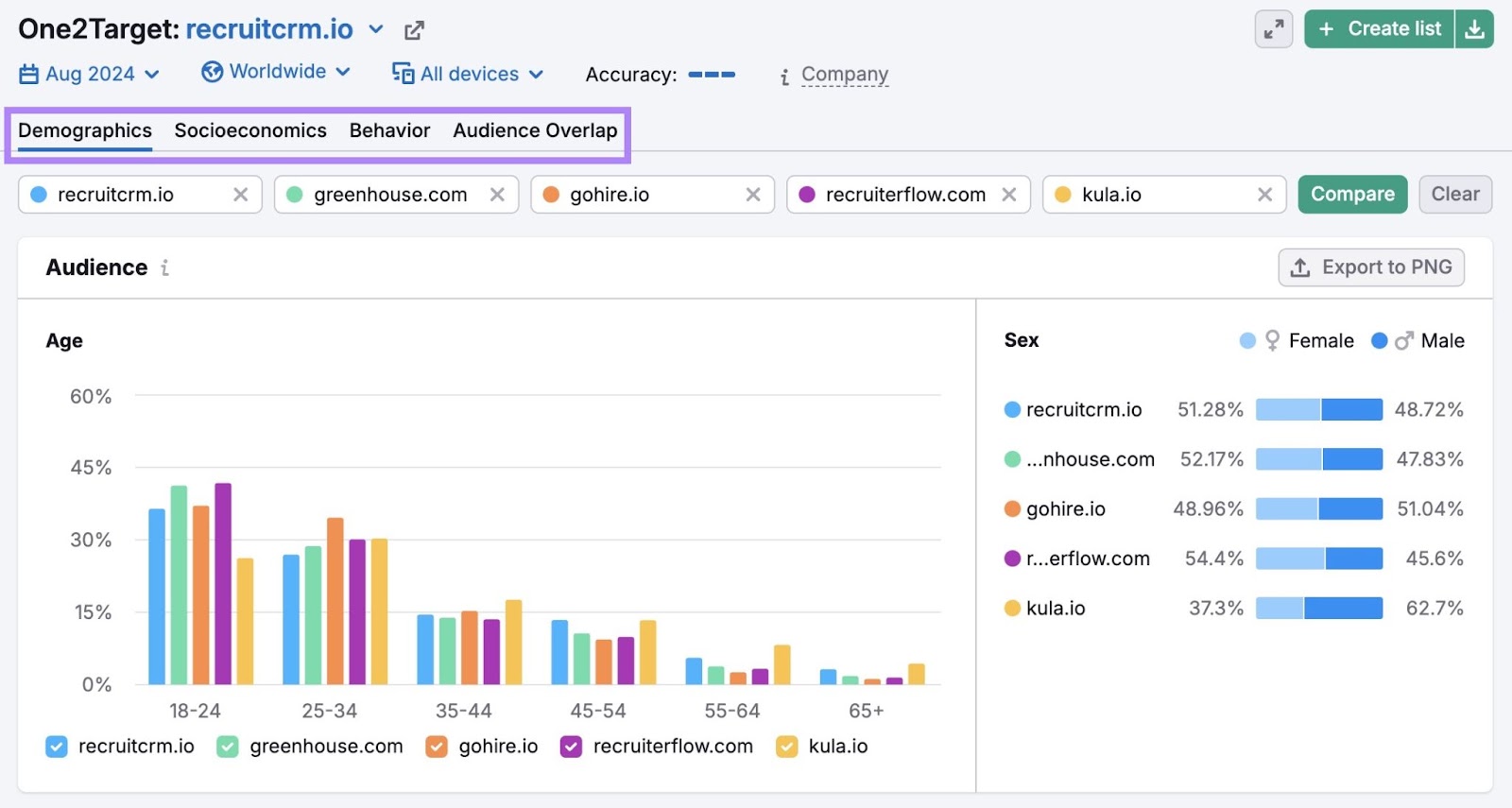The width and height of the screenshot is (1512, 808).
Task: Click the download icon beside Create list
Action: pos(1474,29)
